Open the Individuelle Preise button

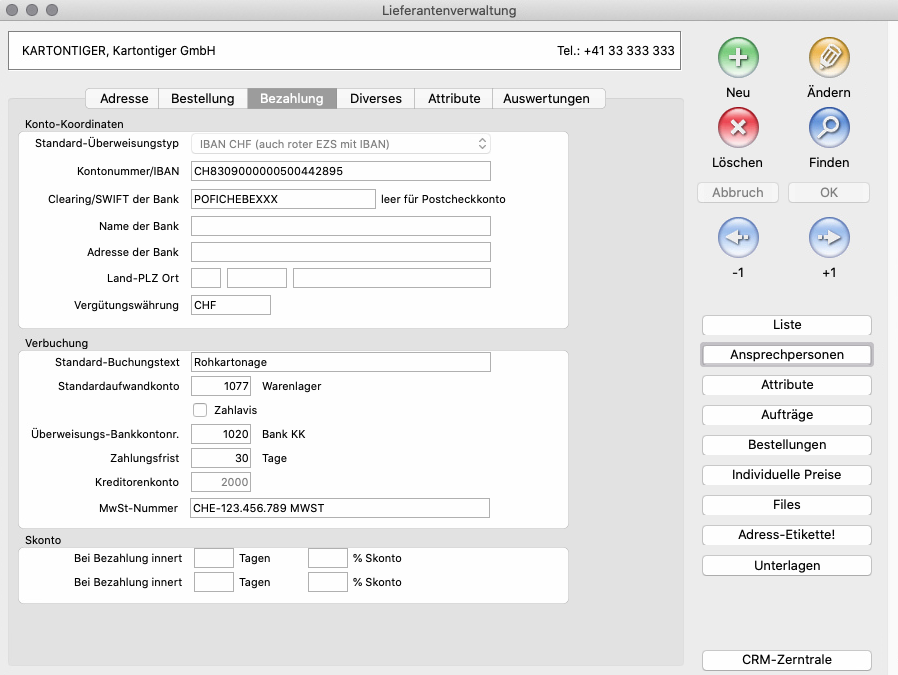point(787,475)
